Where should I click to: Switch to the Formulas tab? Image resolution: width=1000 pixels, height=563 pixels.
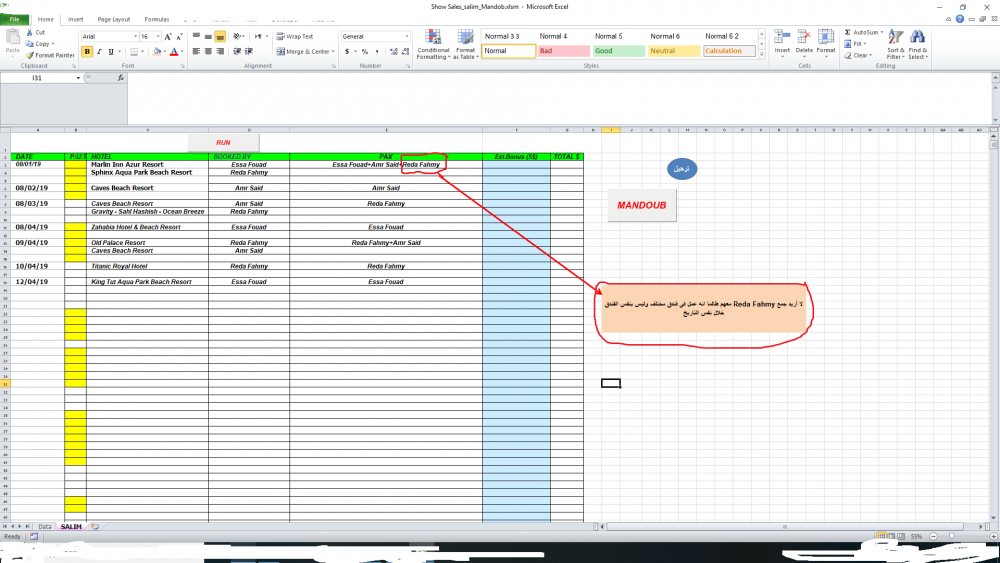point(157,20)
